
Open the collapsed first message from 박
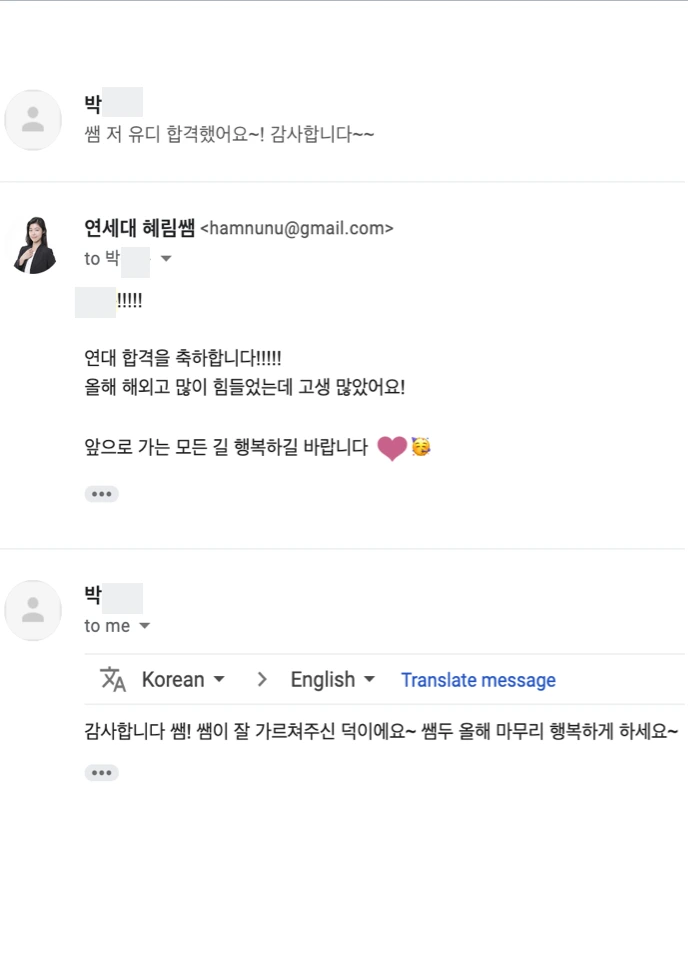pyautogui.click(x=342, y=120)
